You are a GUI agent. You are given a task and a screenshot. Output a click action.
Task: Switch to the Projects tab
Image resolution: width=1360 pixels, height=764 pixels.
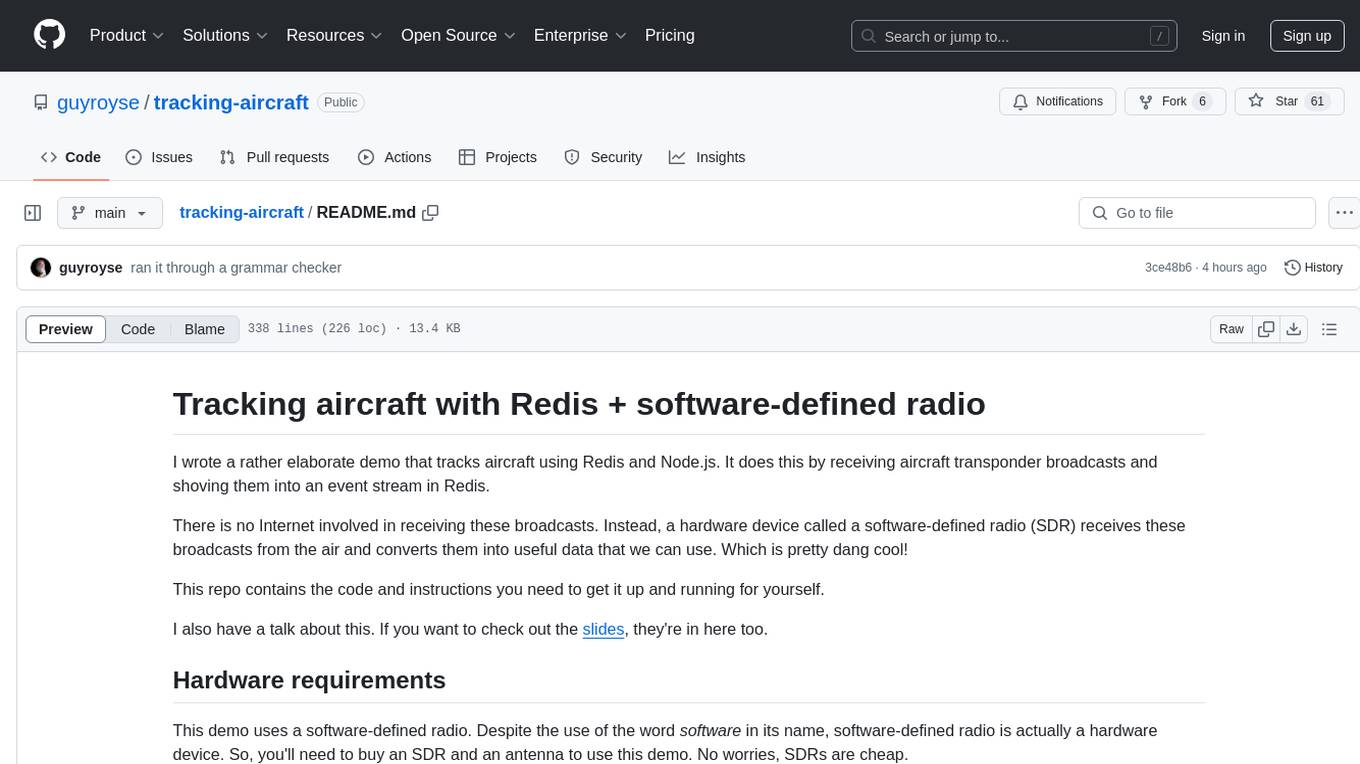498,157
